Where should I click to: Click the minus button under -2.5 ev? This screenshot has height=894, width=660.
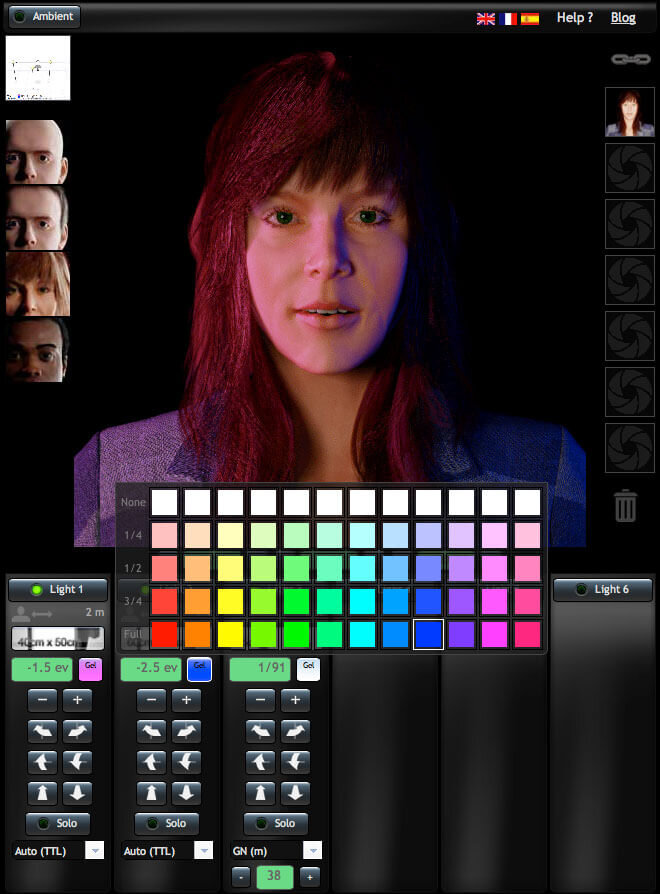(x=152, y=700)
